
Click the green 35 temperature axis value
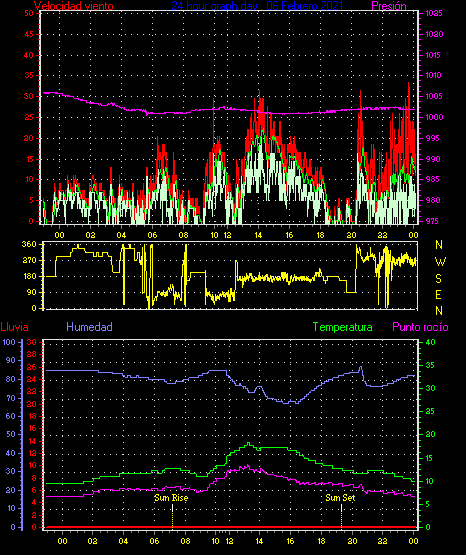[430, 365]
